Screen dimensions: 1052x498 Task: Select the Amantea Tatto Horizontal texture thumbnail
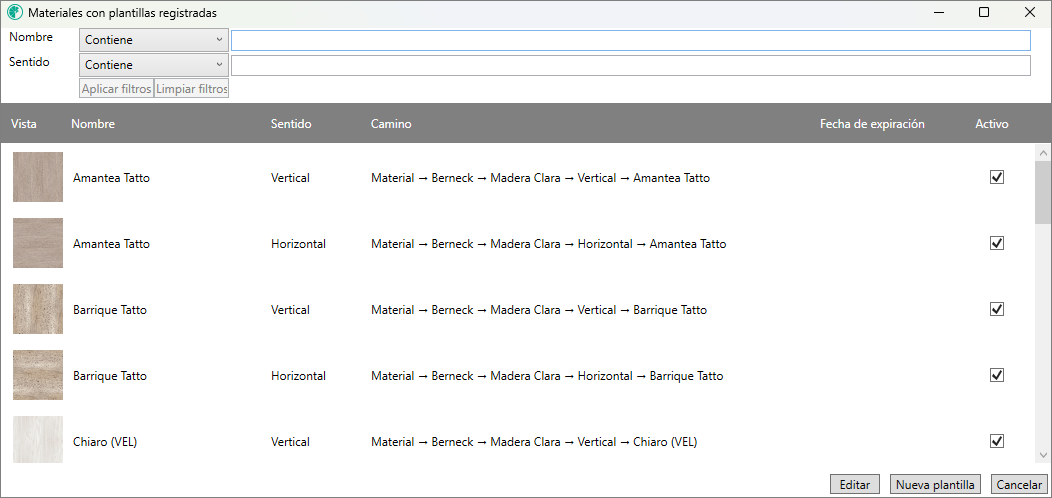[38, 243]
